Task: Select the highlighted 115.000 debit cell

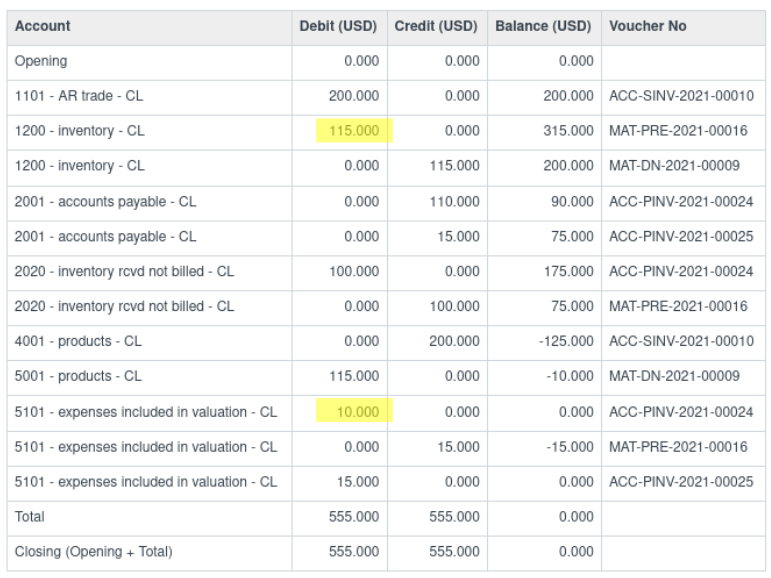Action: 354,131
